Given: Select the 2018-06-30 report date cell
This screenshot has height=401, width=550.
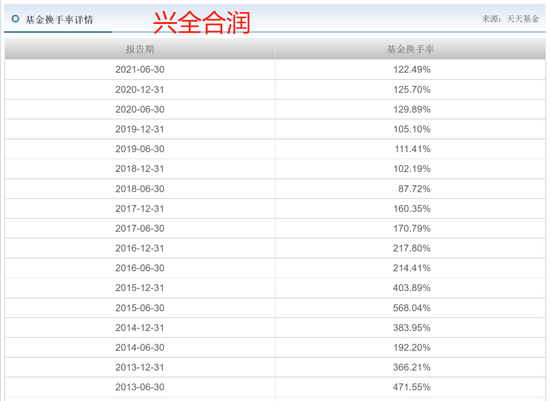Looking at the screenshot, I should click(x=140, y=189).
